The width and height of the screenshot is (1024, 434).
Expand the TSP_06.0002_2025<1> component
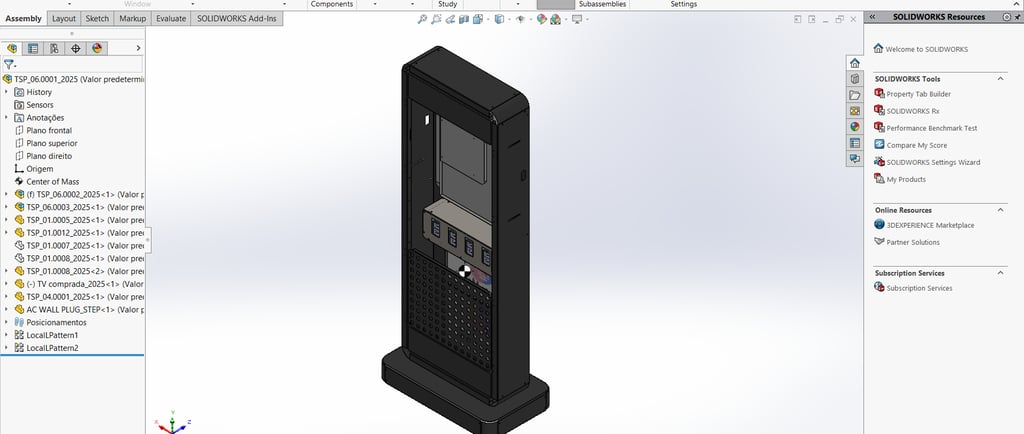[x=7, y=194]
